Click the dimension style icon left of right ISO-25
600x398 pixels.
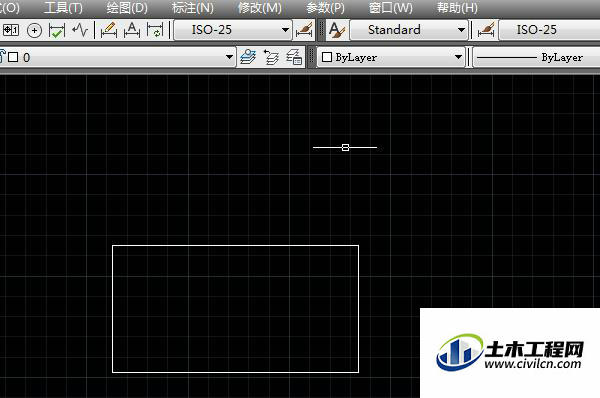486,30
